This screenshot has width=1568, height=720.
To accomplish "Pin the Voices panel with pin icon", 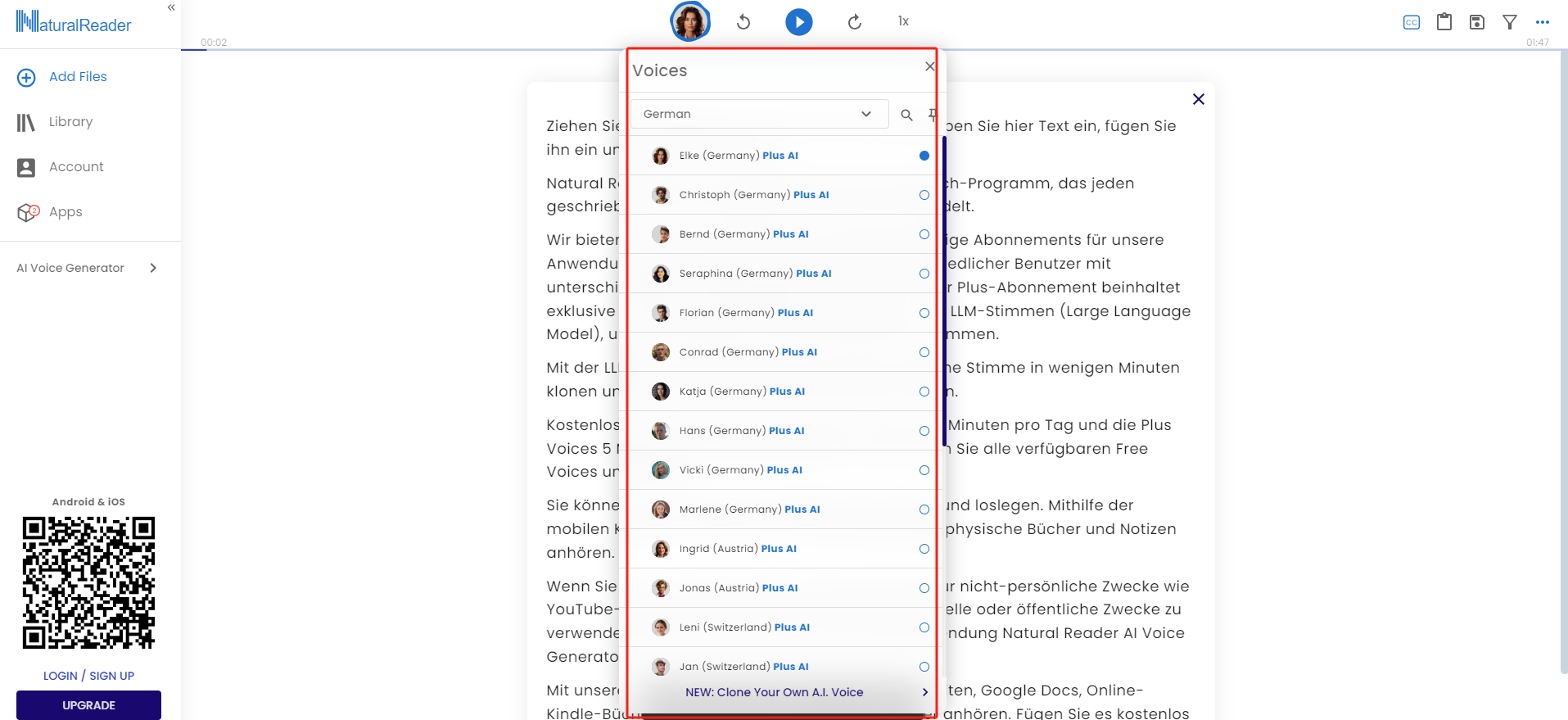I will click(933, 115).
